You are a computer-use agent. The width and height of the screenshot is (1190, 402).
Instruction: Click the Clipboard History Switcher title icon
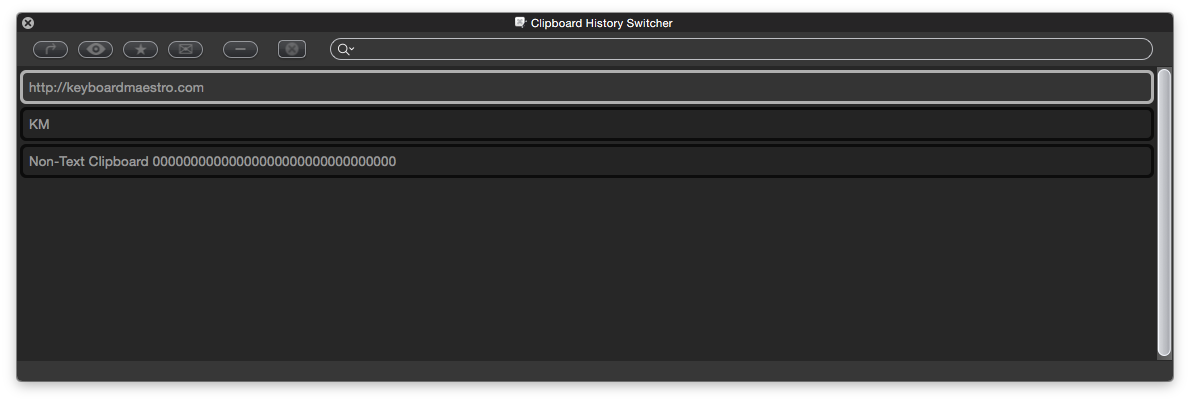(521, 23)
